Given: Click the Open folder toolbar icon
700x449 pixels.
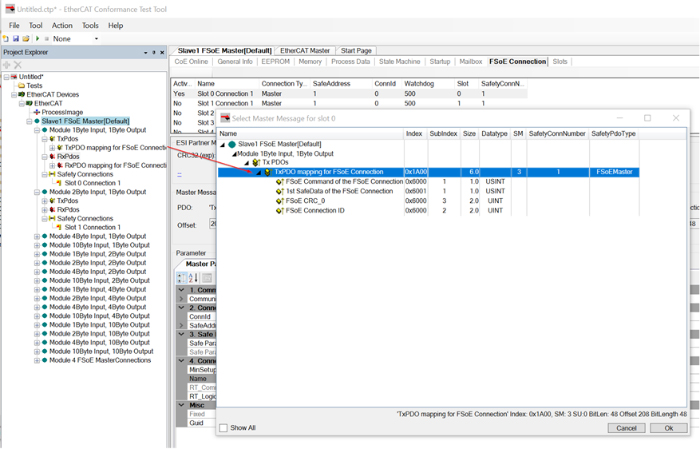Looking at the screenshot, I should pos(26,39).
